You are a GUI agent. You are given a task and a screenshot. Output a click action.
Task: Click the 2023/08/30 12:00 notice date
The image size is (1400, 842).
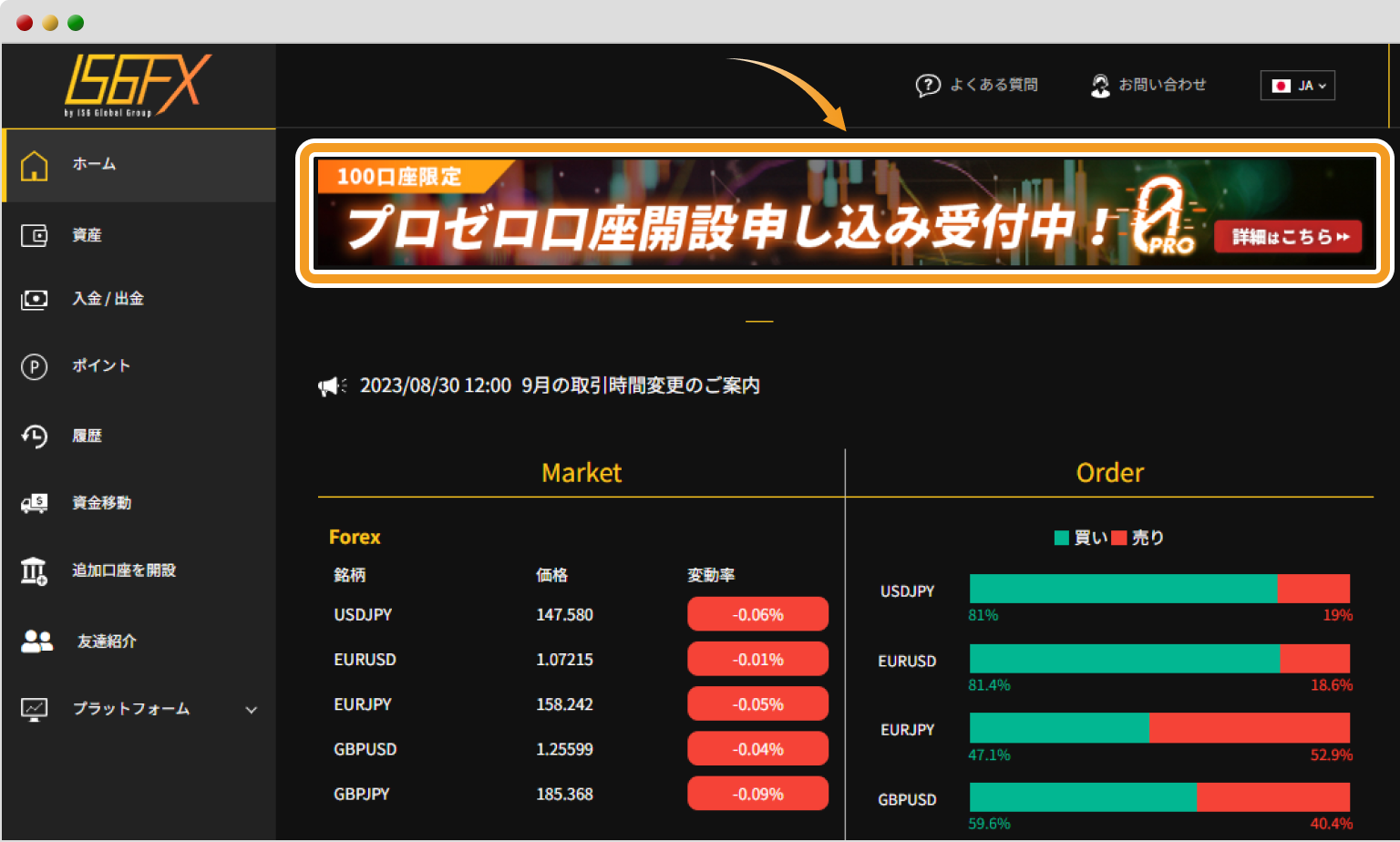(436, 385)
